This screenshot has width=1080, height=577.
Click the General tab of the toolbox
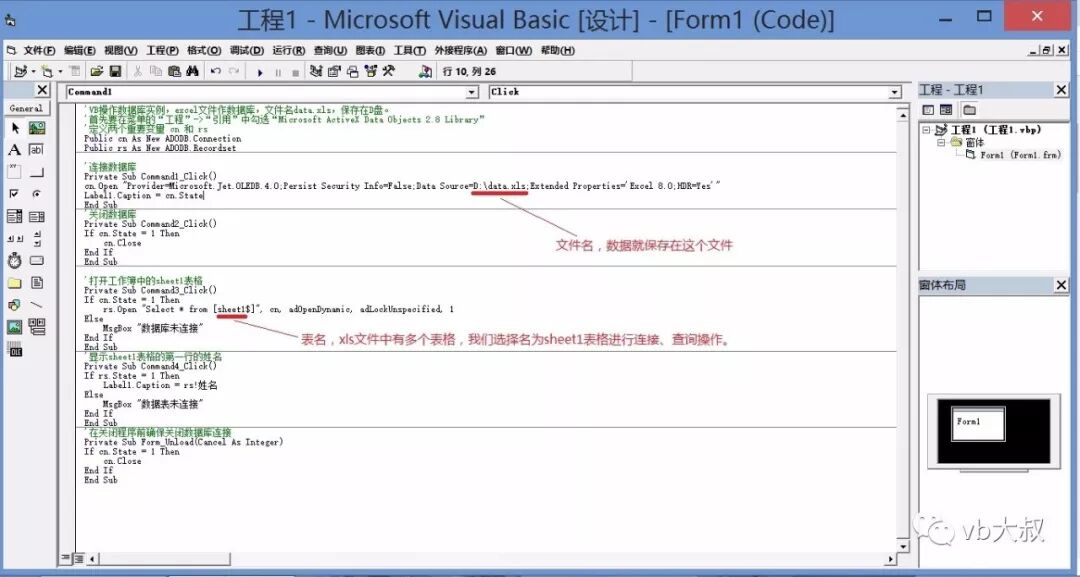[x=26, y=108]
